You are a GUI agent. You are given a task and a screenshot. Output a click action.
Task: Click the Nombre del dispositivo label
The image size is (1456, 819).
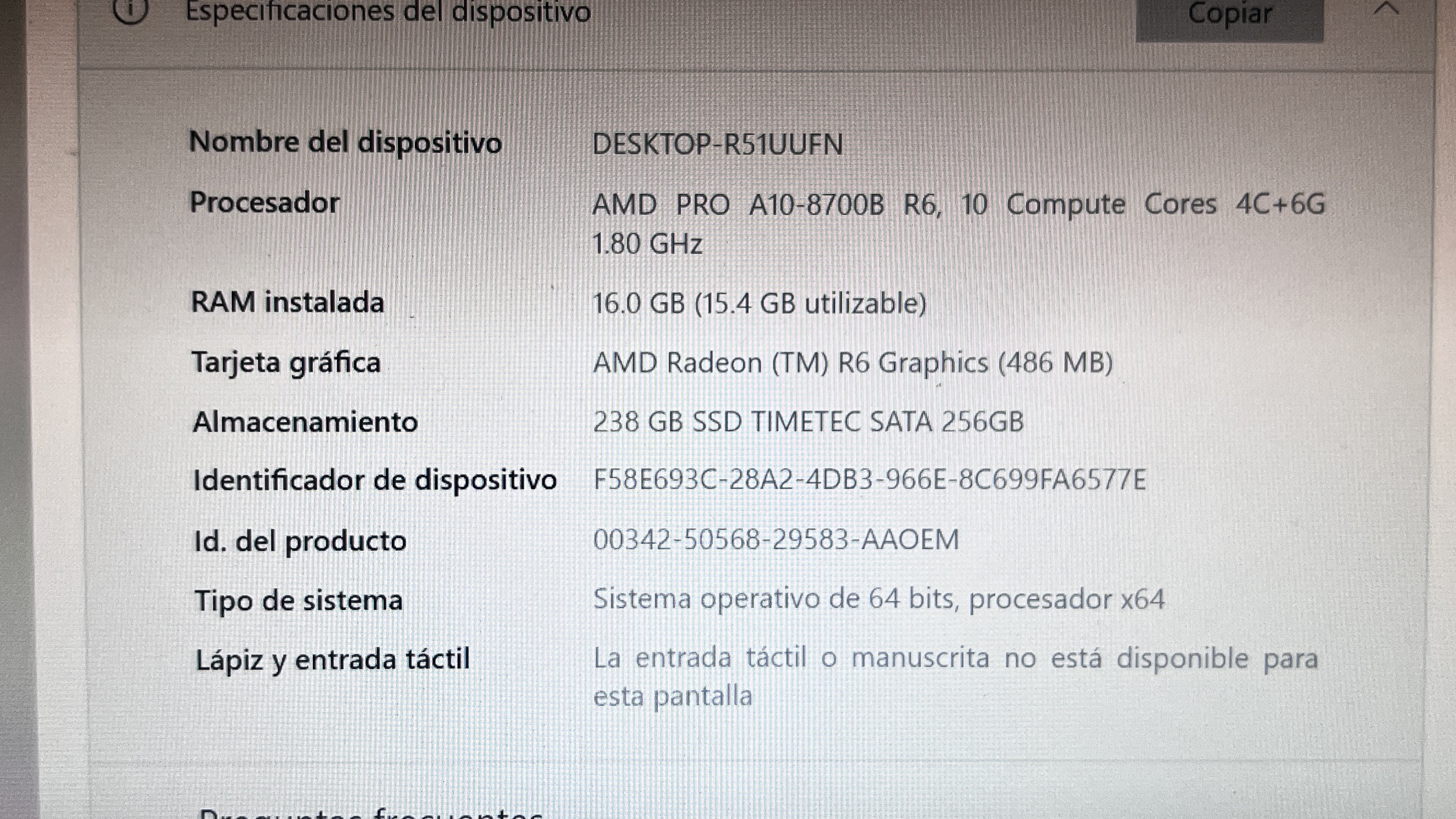tap(346, 142)
